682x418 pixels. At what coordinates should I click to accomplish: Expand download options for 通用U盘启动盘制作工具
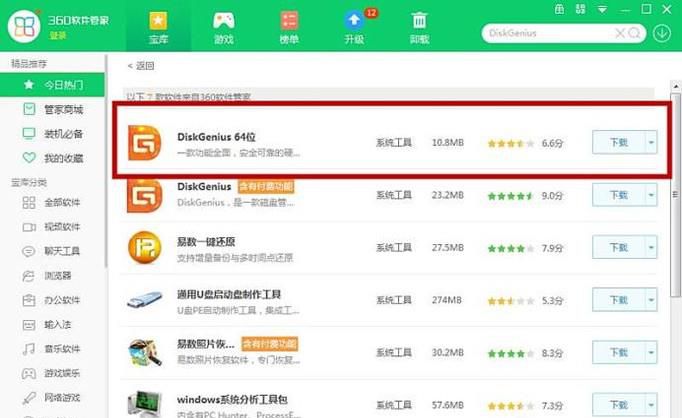pyautogui.click(x=651, y=300)
